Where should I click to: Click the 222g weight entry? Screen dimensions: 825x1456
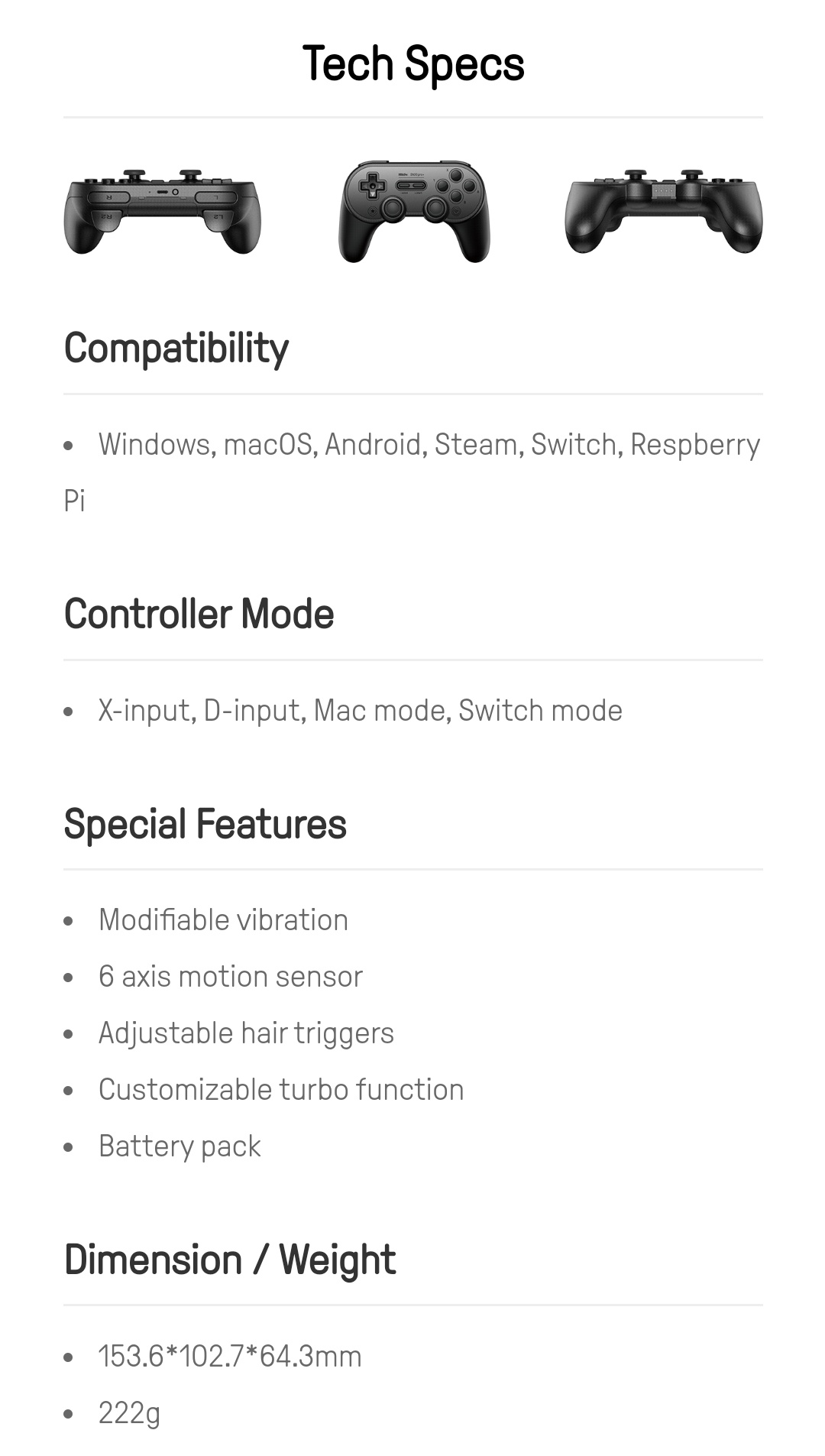click(x=129, y=1413)
